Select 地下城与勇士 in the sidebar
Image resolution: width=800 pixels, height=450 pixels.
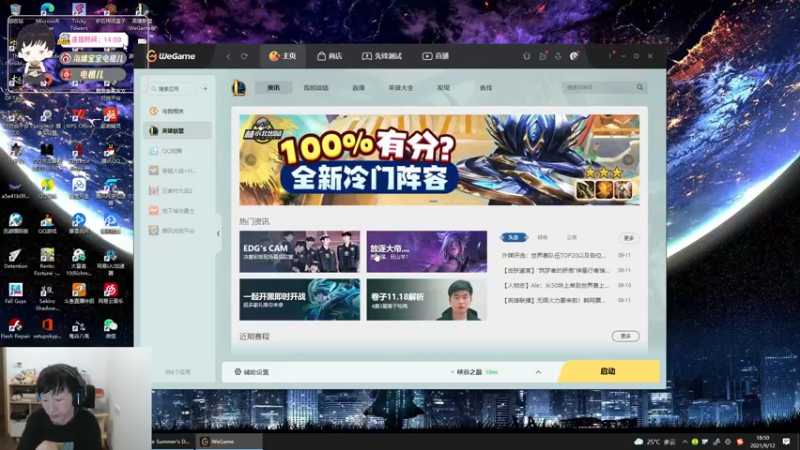tap(178, 210)
